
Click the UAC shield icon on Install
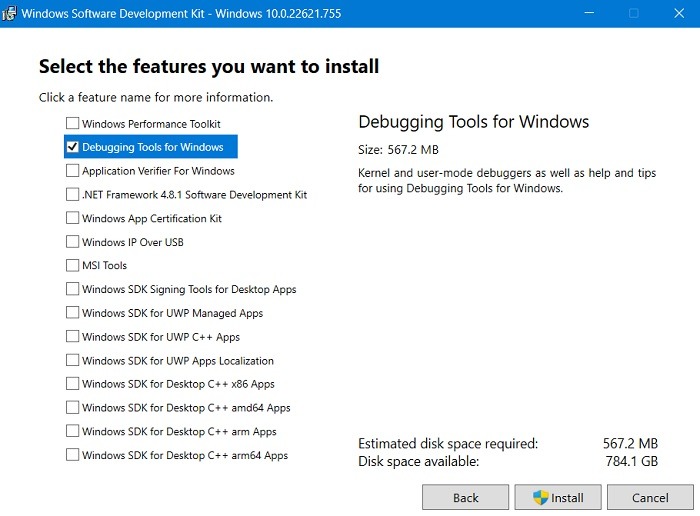click(x=540, y=497)
